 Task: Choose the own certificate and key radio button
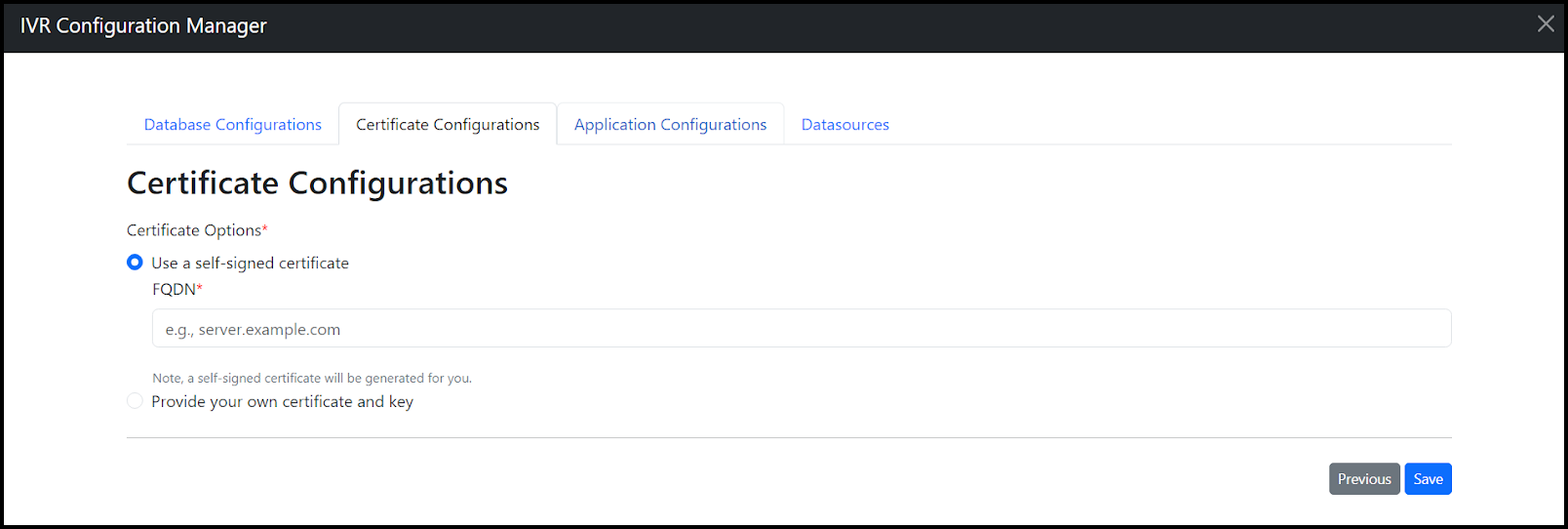click(136, 401)
